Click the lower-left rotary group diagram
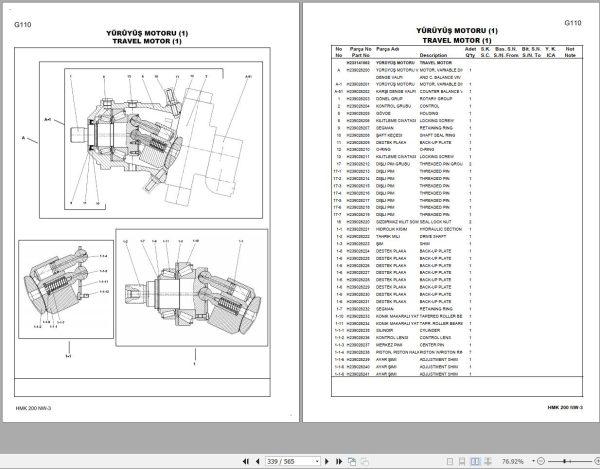The width and height of the screenshot is (600, 469). click(66, 289)
